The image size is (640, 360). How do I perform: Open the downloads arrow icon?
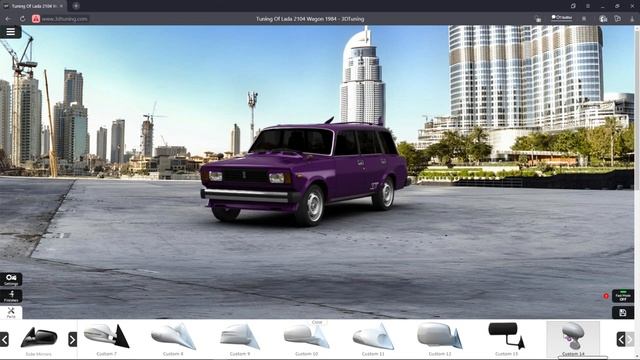(x=632, y=19)
